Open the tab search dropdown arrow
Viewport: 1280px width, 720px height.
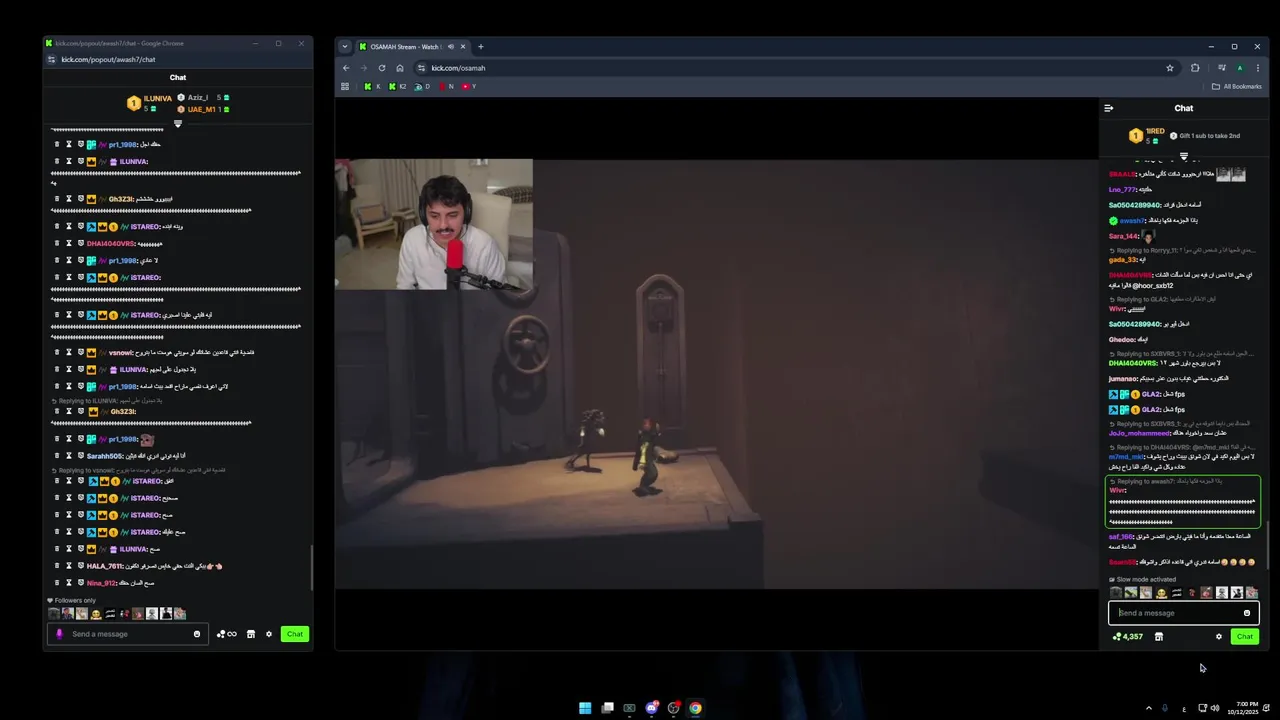point(345,47)
